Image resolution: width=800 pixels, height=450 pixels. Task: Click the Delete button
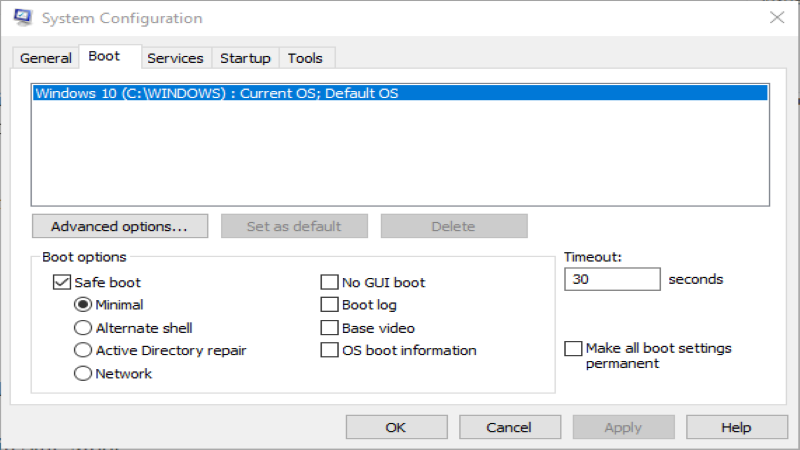pos(454,226)
